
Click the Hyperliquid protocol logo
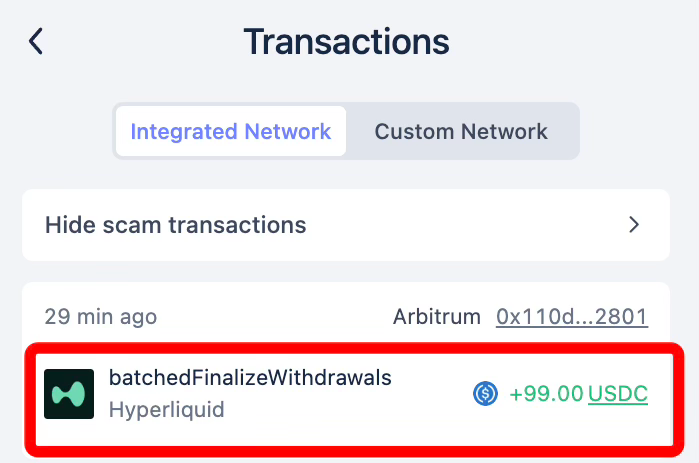69,394
